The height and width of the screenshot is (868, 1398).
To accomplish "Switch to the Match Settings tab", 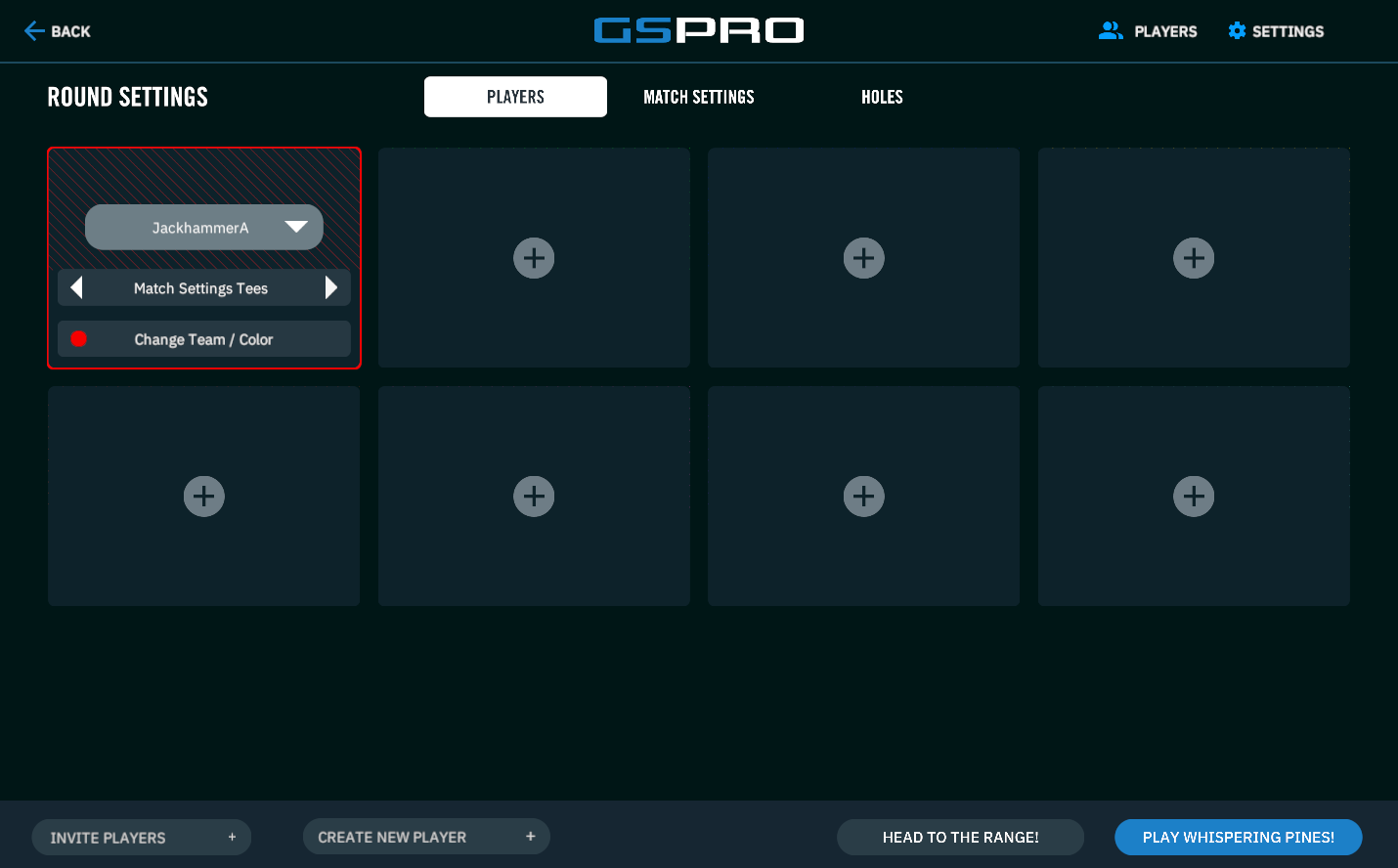I will (x=698, y=97).
